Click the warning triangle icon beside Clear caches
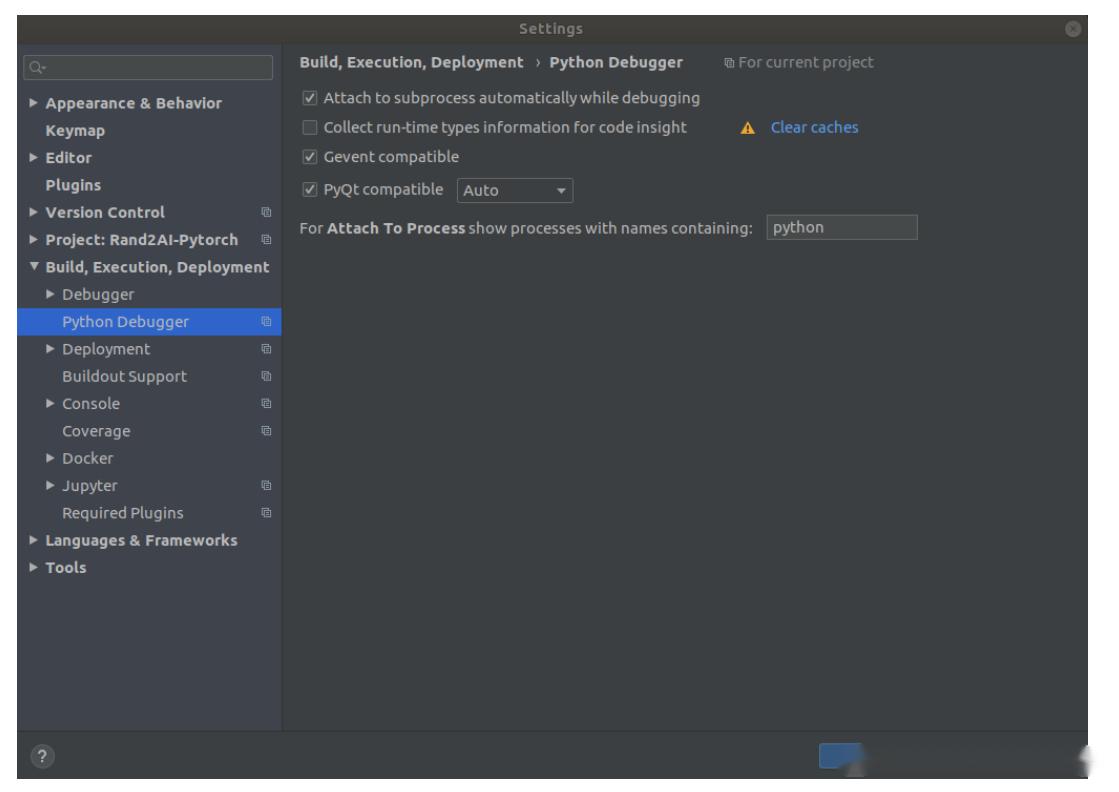This screenshot has width=1119, height=792. (x=747, y=128)
